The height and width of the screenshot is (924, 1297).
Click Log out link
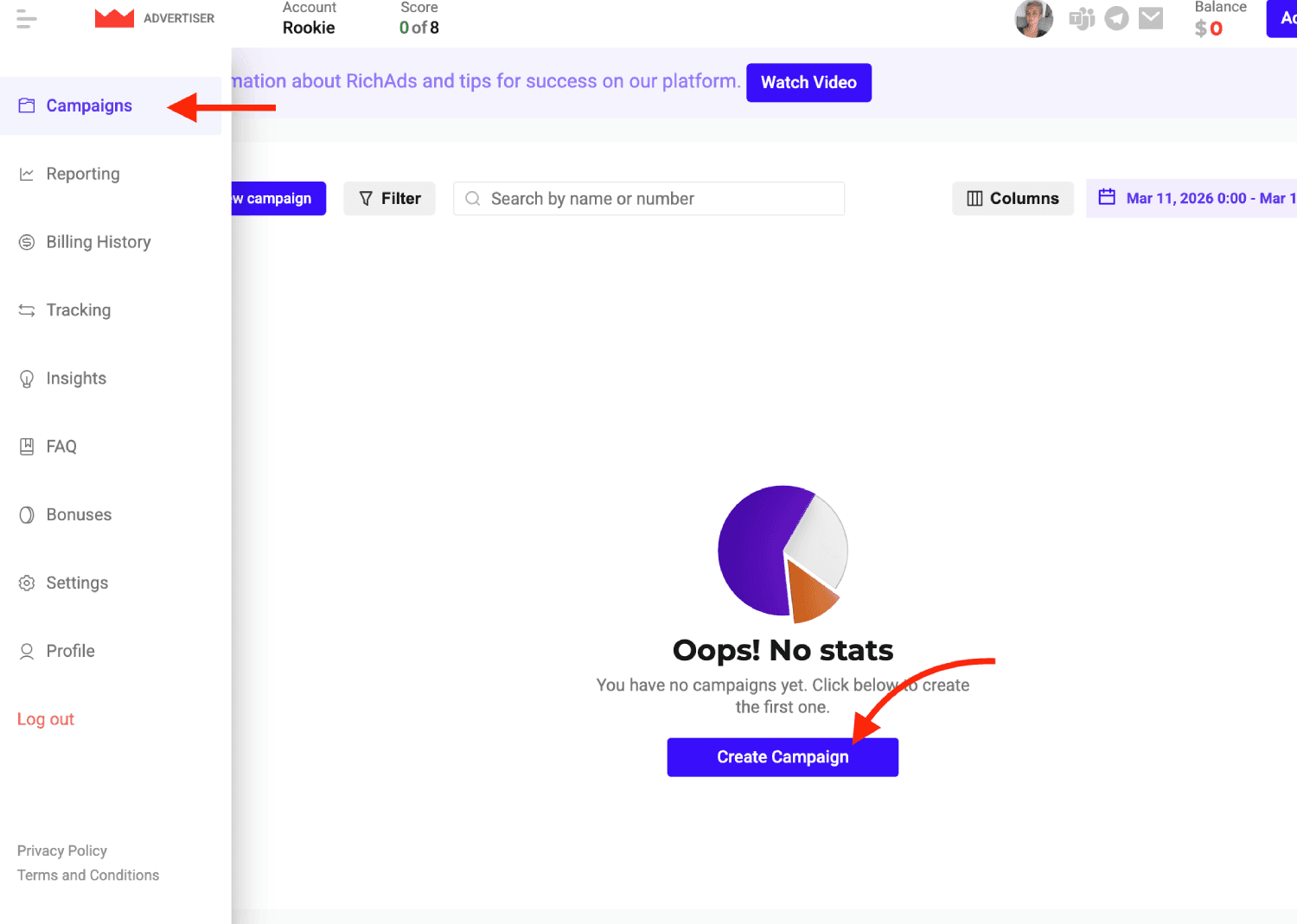(x=46, y=719)
